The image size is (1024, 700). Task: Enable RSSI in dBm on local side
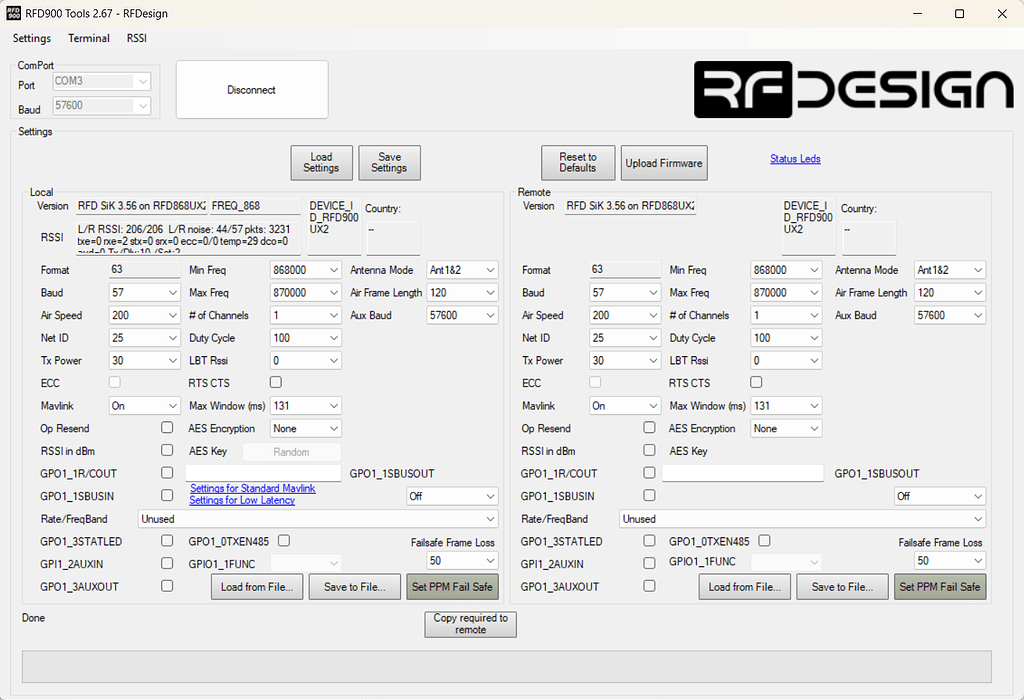click(x=167, y=450)
